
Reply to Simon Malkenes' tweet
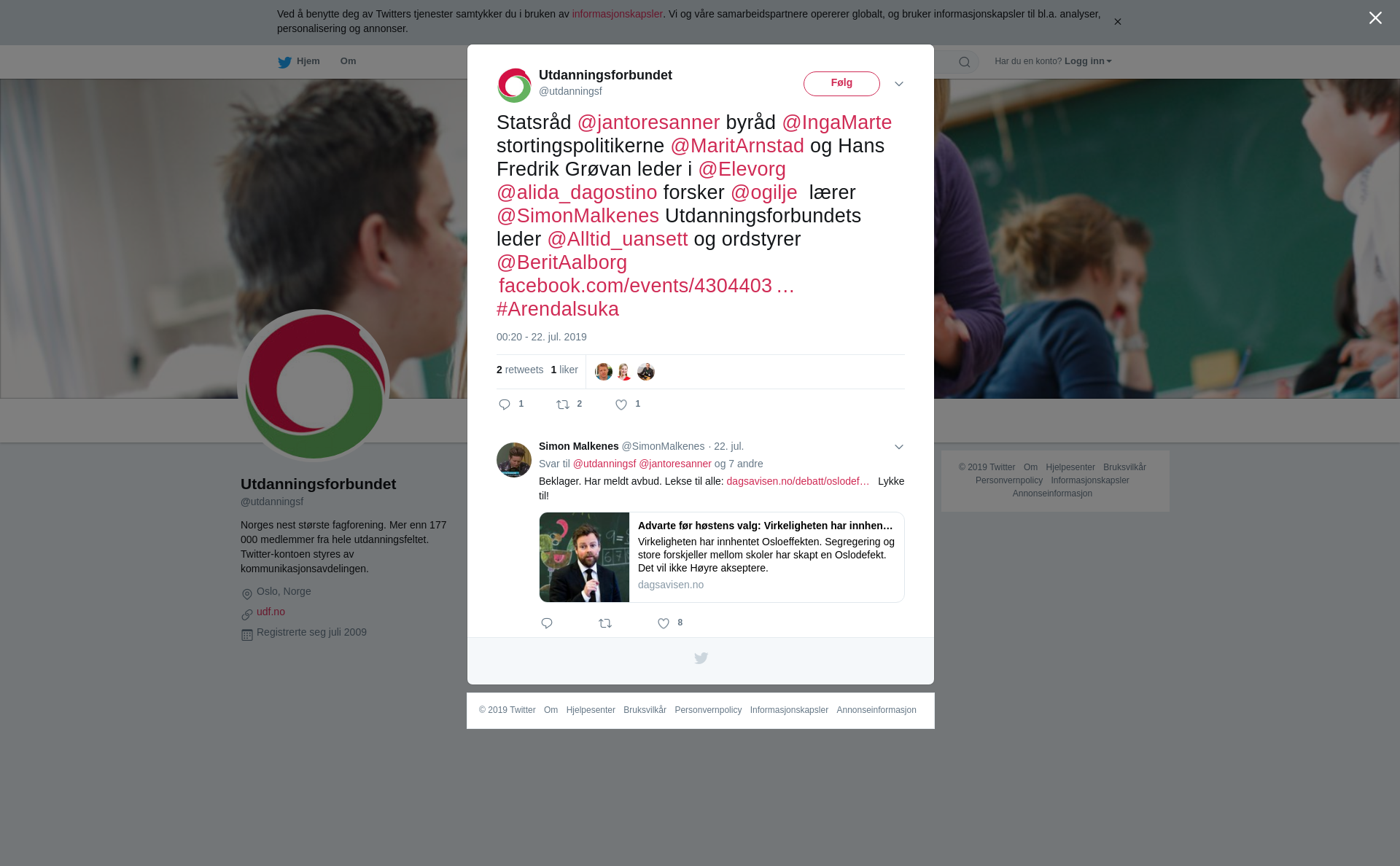(547, 623)
